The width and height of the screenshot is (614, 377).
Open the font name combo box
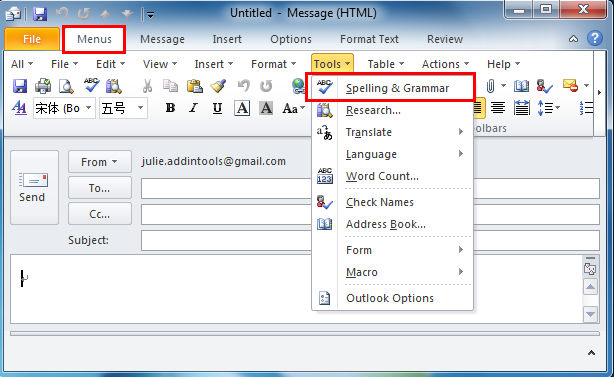click(x=65, y=108)
